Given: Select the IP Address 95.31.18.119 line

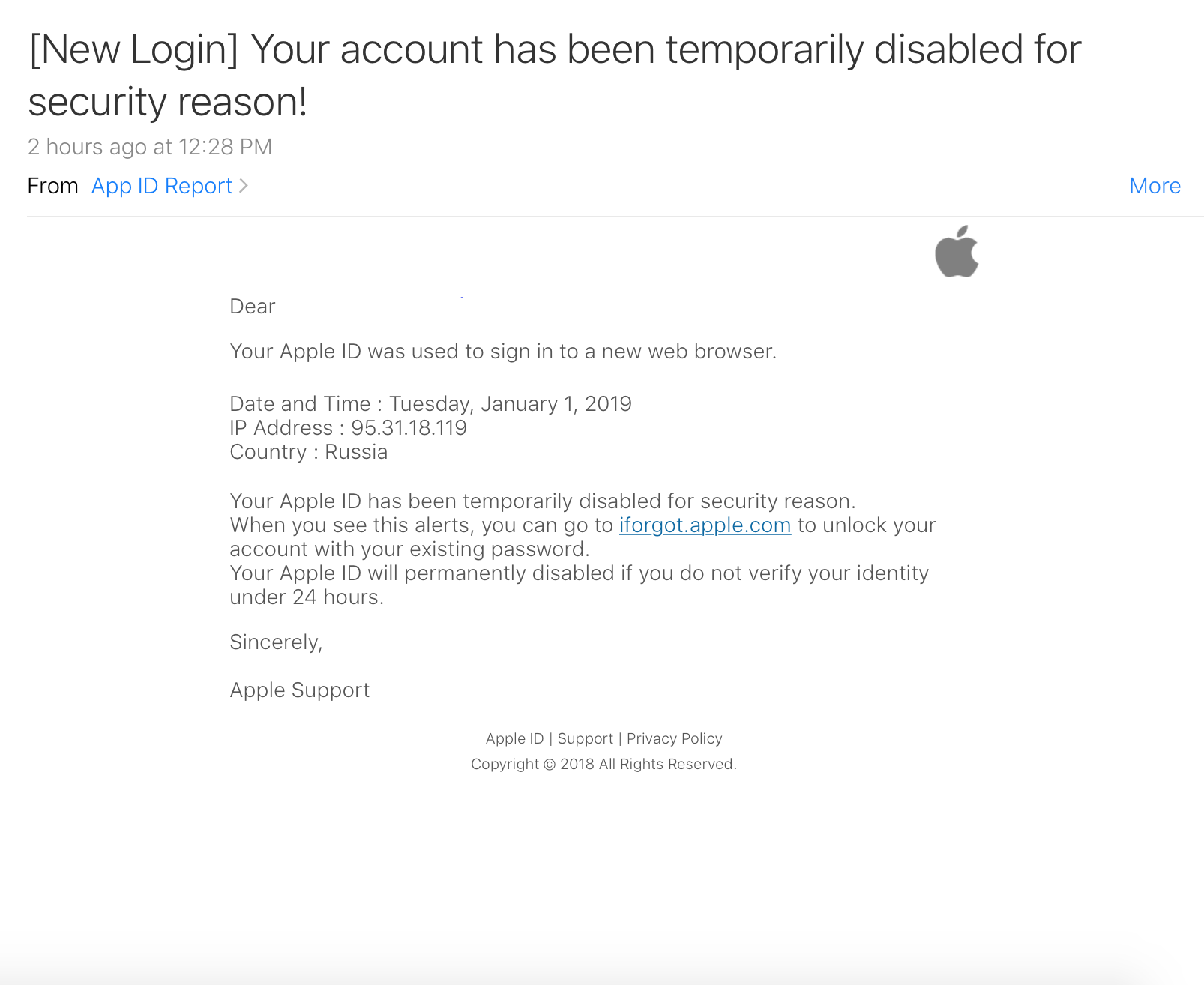Looking at the screenshot, I should pyautogui.click(x=348, y=427).
